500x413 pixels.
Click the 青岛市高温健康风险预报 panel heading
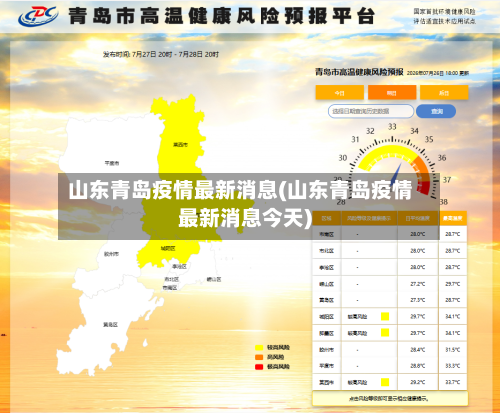(359, 72)
